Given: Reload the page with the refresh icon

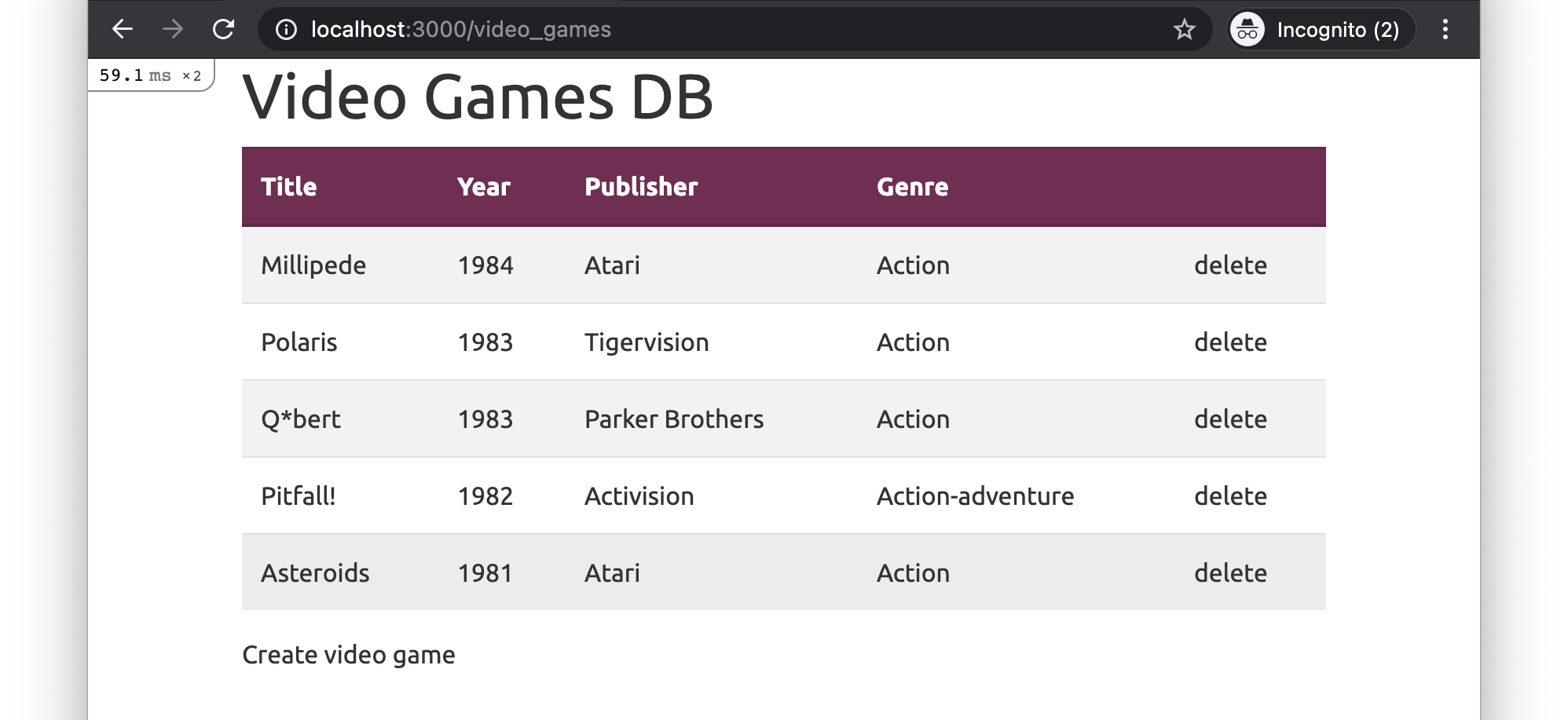Looking at the screenshot, I should click(x=224, y=30).
